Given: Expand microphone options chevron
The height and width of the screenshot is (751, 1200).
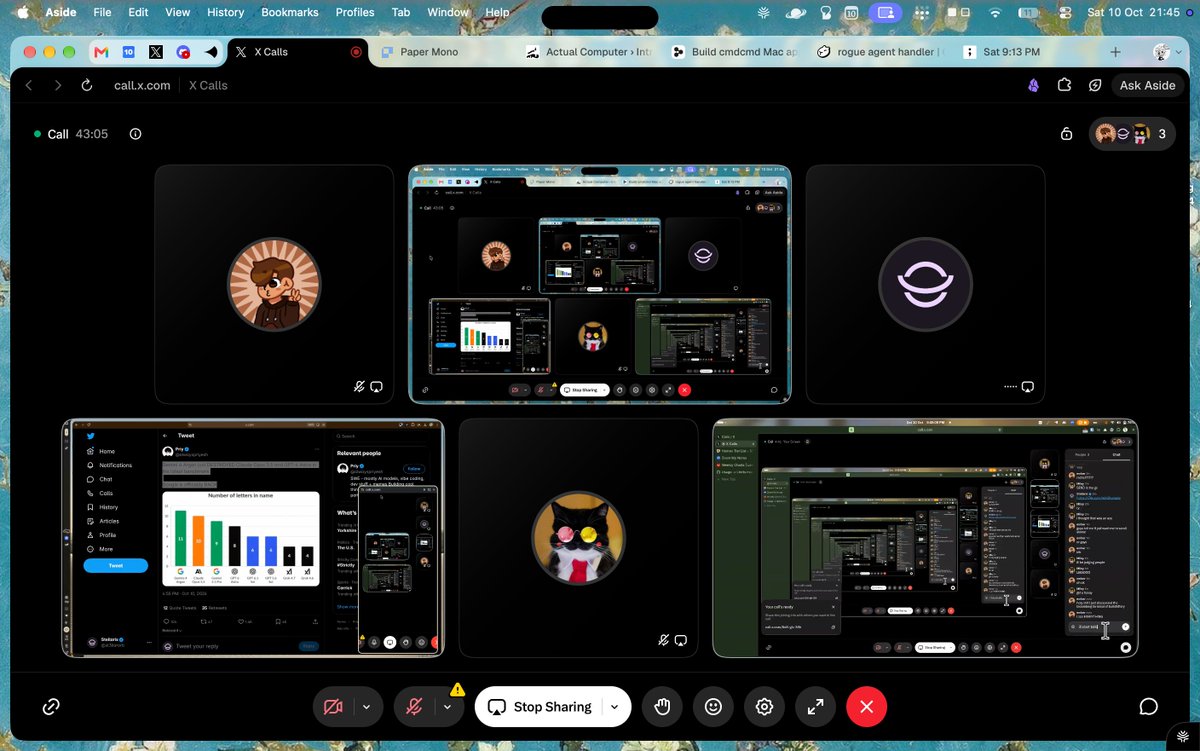Looking at the screenshot, I should (x=448, y=707).
